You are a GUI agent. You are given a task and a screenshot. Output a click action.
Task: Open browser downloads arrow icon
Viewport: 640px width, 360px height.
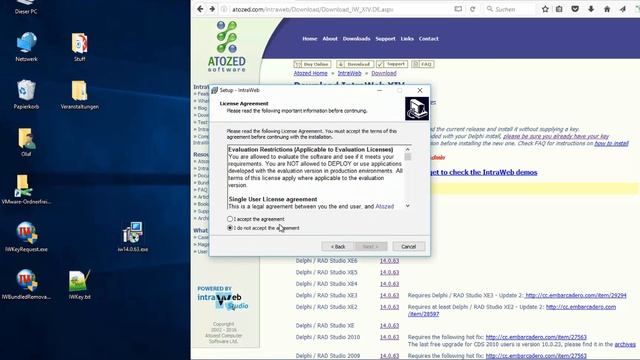pyautogui.click(x=591, y=9)
